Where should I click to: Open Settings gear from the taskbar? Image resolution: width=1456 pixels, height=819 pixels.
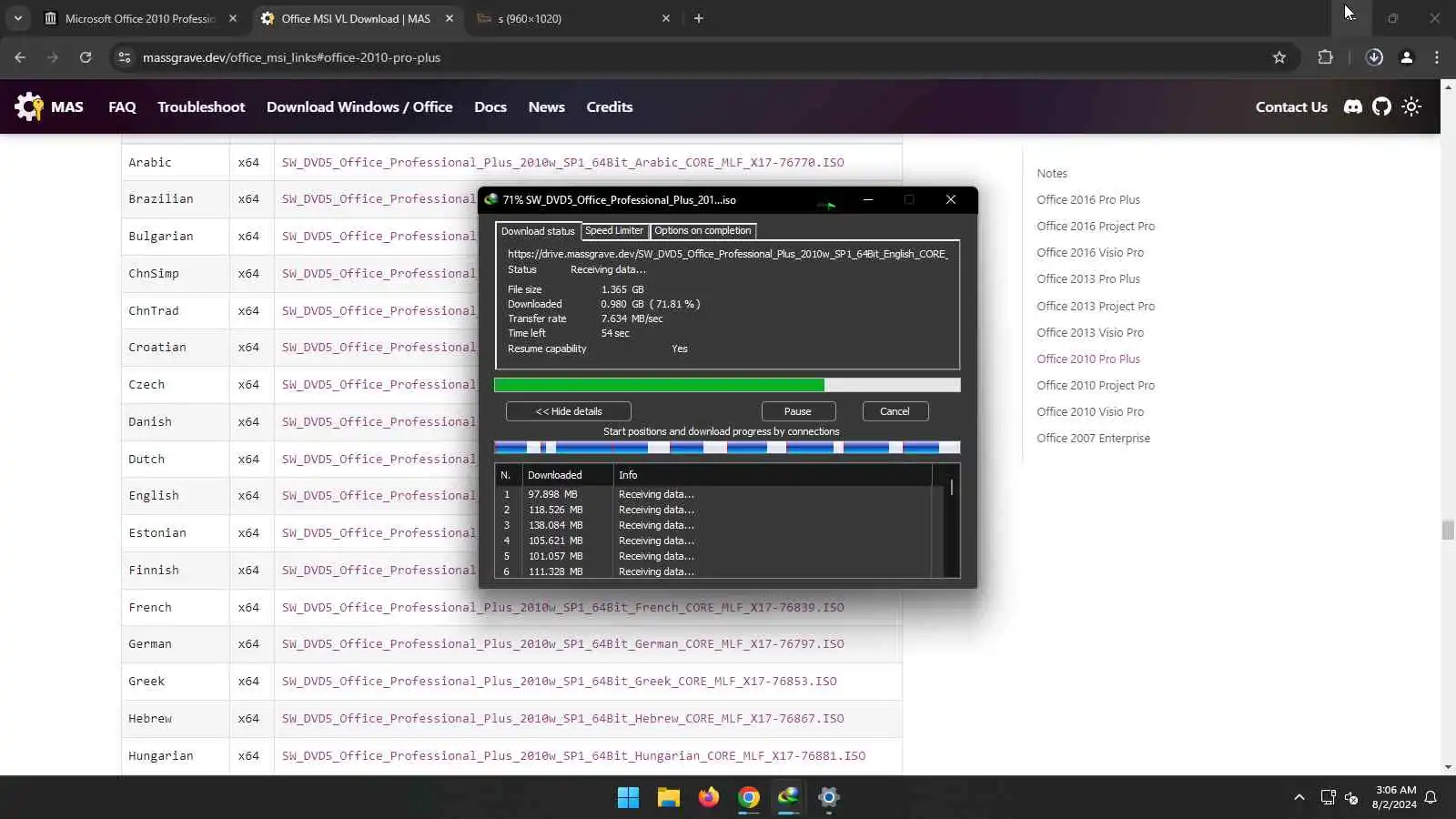click(828, 798)
